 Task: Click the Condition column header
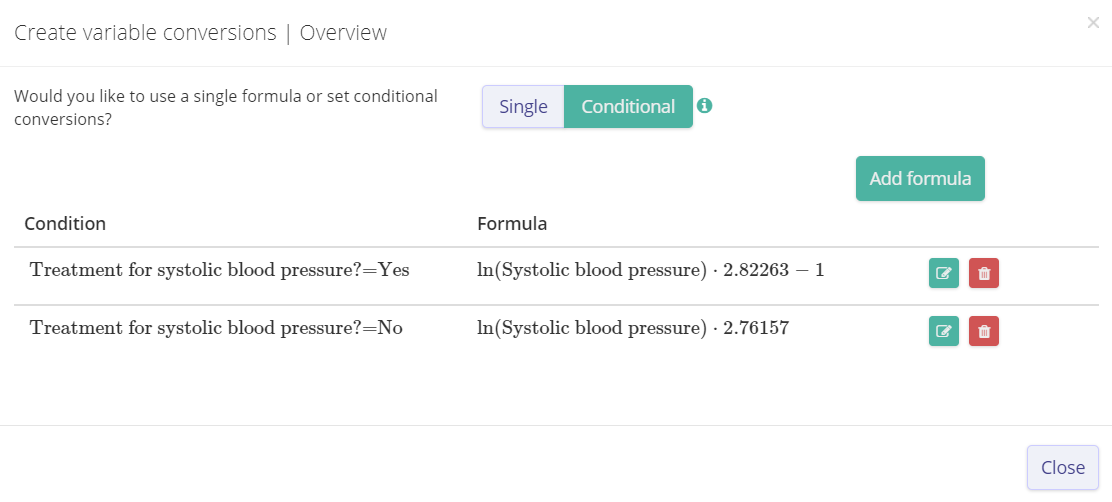pos(65,223)
